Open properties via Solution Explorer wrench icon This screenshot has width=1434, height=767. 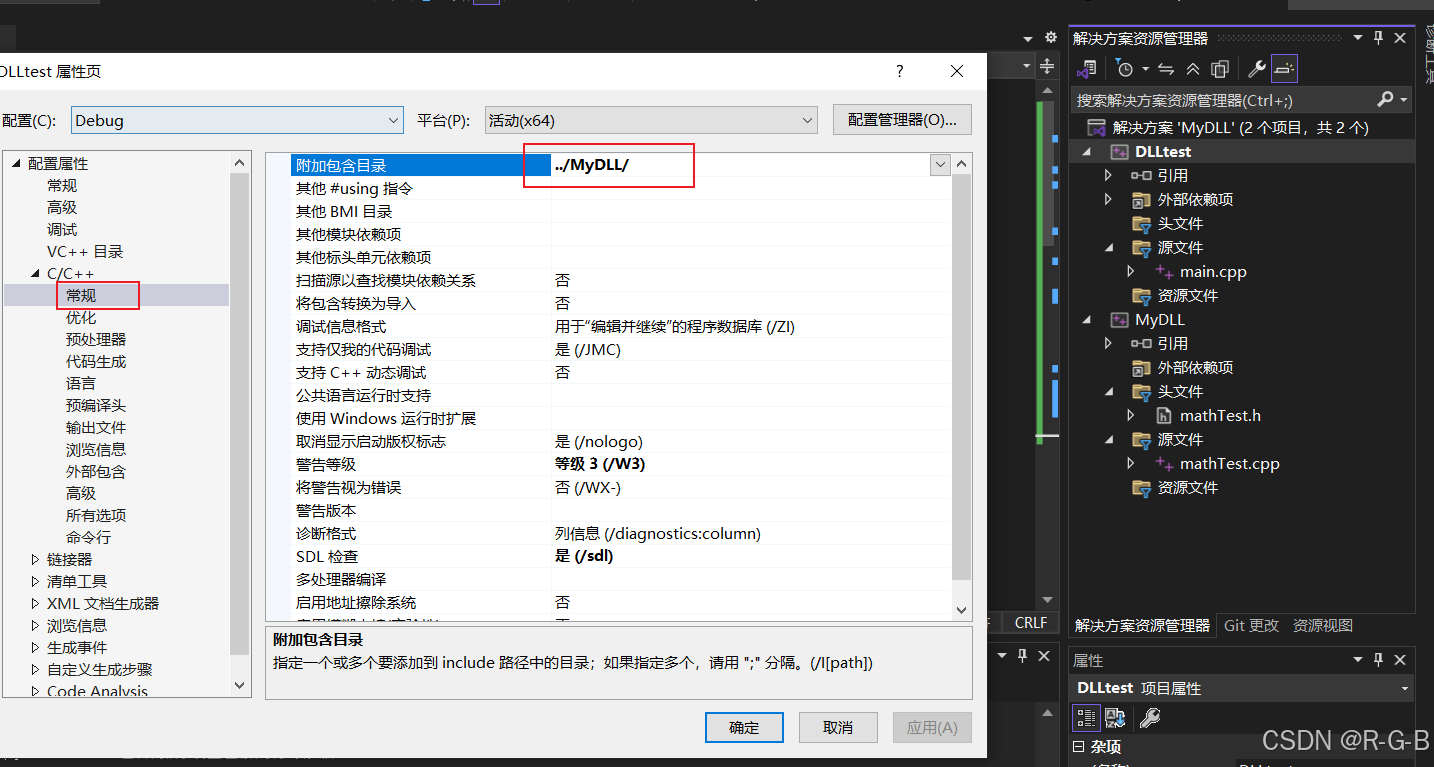[1257, 69]
